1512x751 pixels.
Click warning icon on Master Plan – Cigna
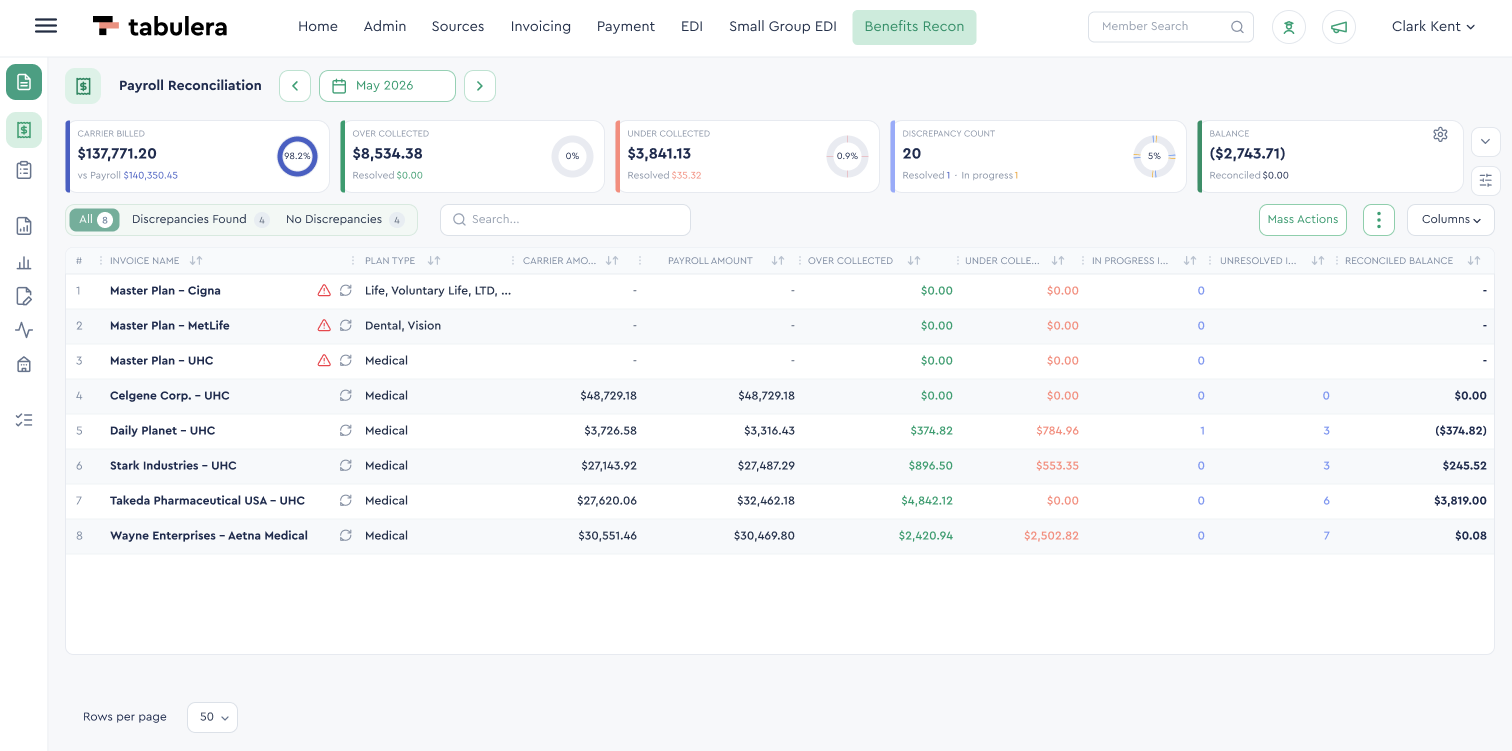pos(324,291)
